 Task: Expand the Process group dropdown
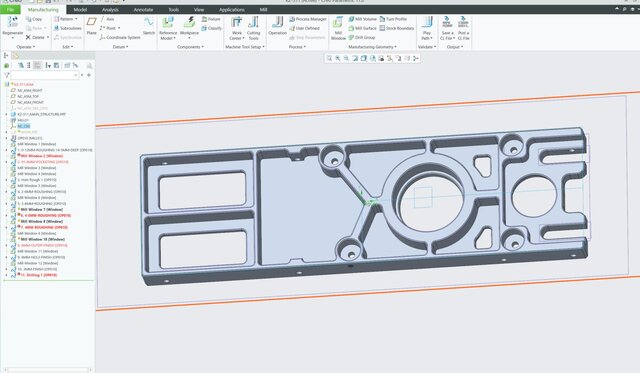click(x=297, y=47)
